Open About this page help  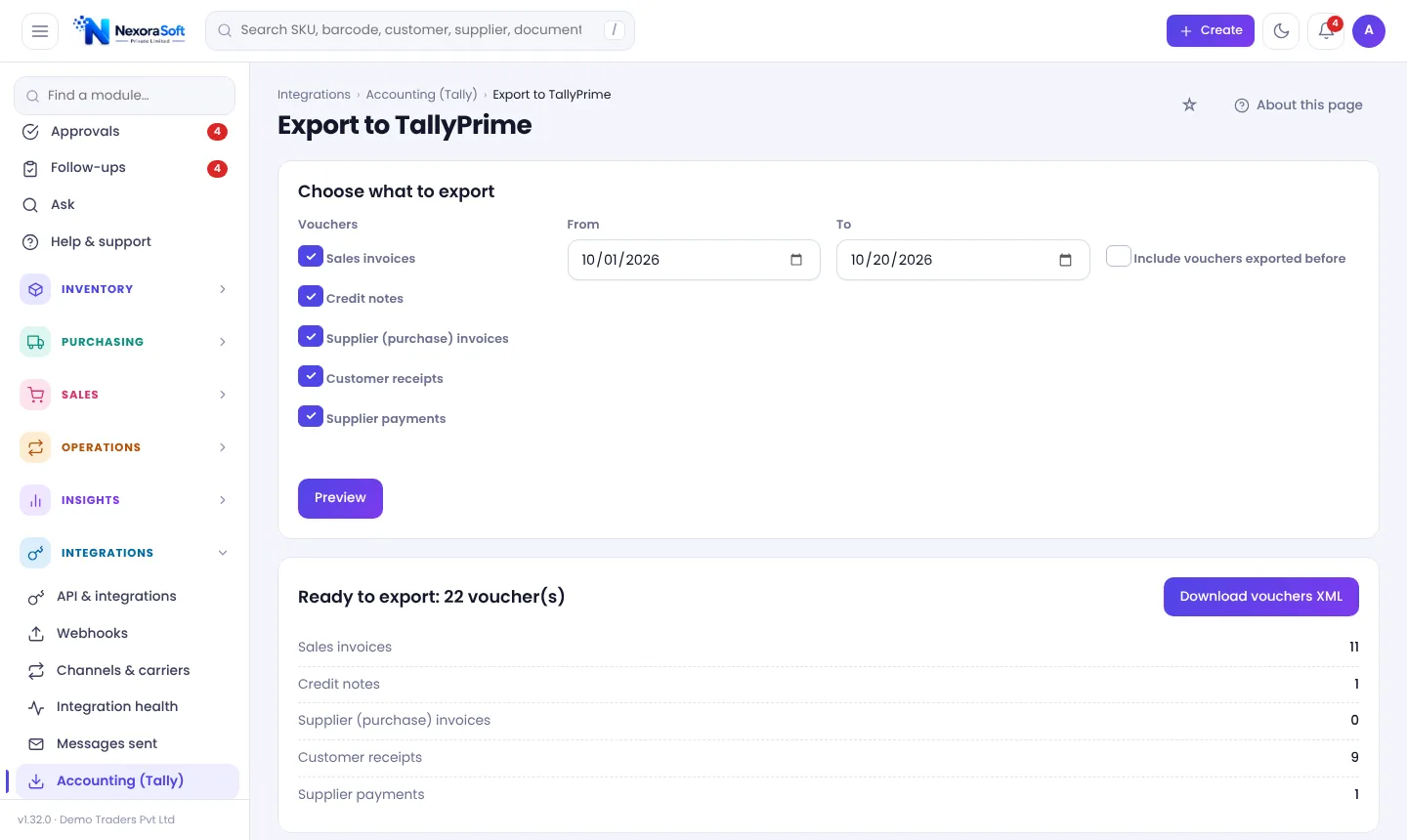(1299, 105)
